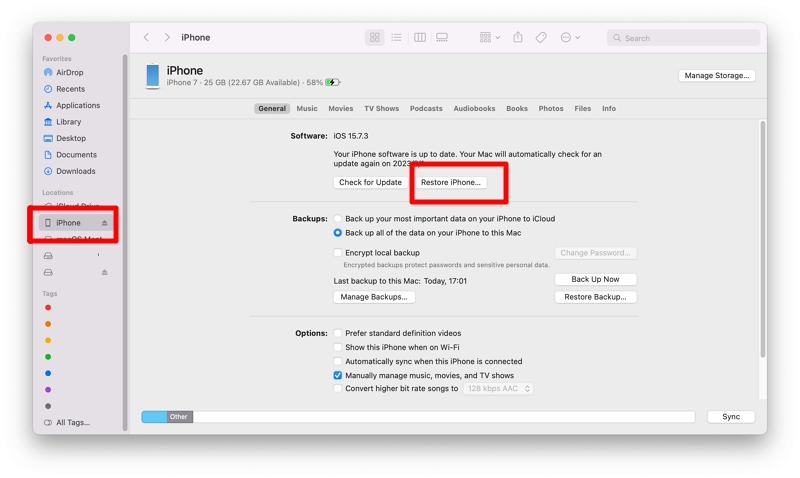Click the Other segment of storage bar
The image size is (800, 478).
[179, 417]
